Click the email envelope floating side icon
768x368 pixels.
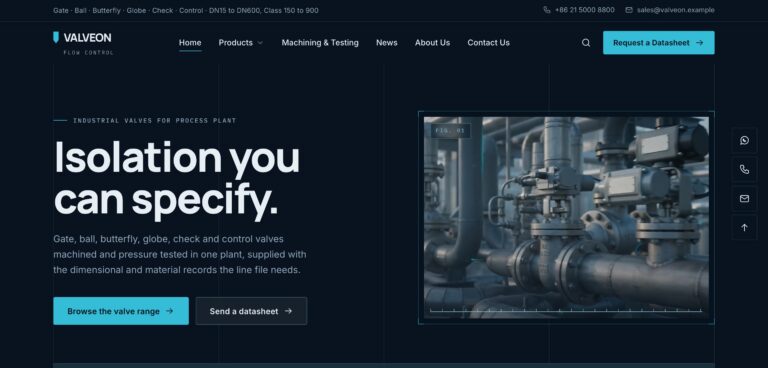(x=744, y=198)
